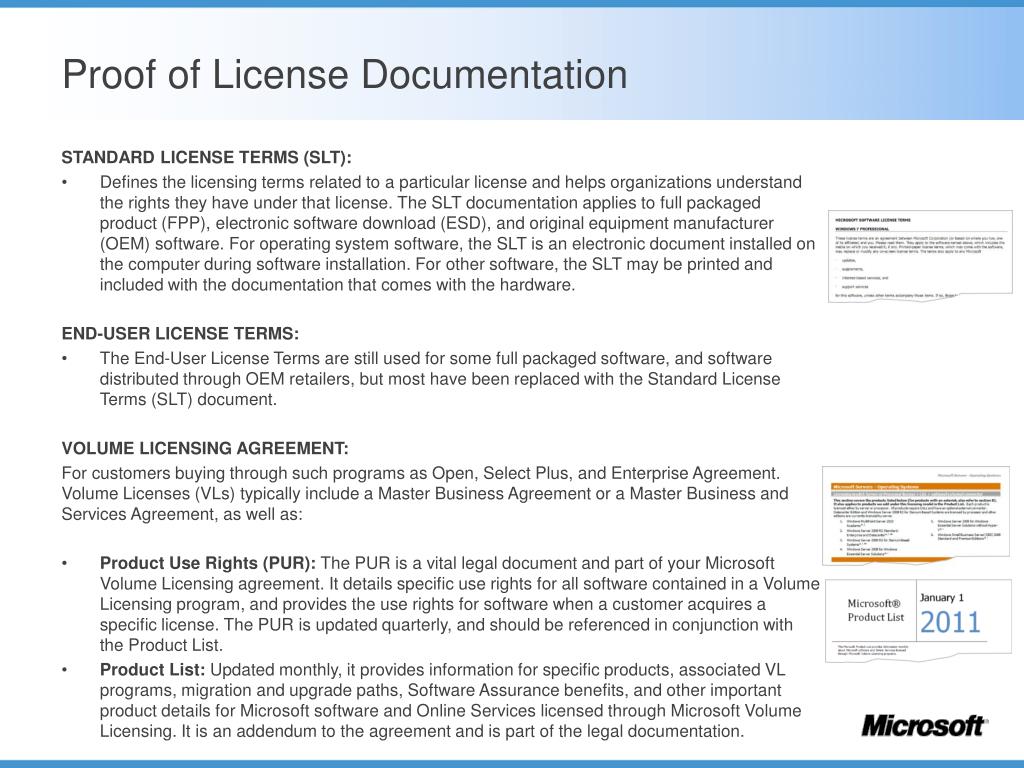Open the Microsoft Software License Terms thumbnail
The image size is (1024, 768).
920,256
